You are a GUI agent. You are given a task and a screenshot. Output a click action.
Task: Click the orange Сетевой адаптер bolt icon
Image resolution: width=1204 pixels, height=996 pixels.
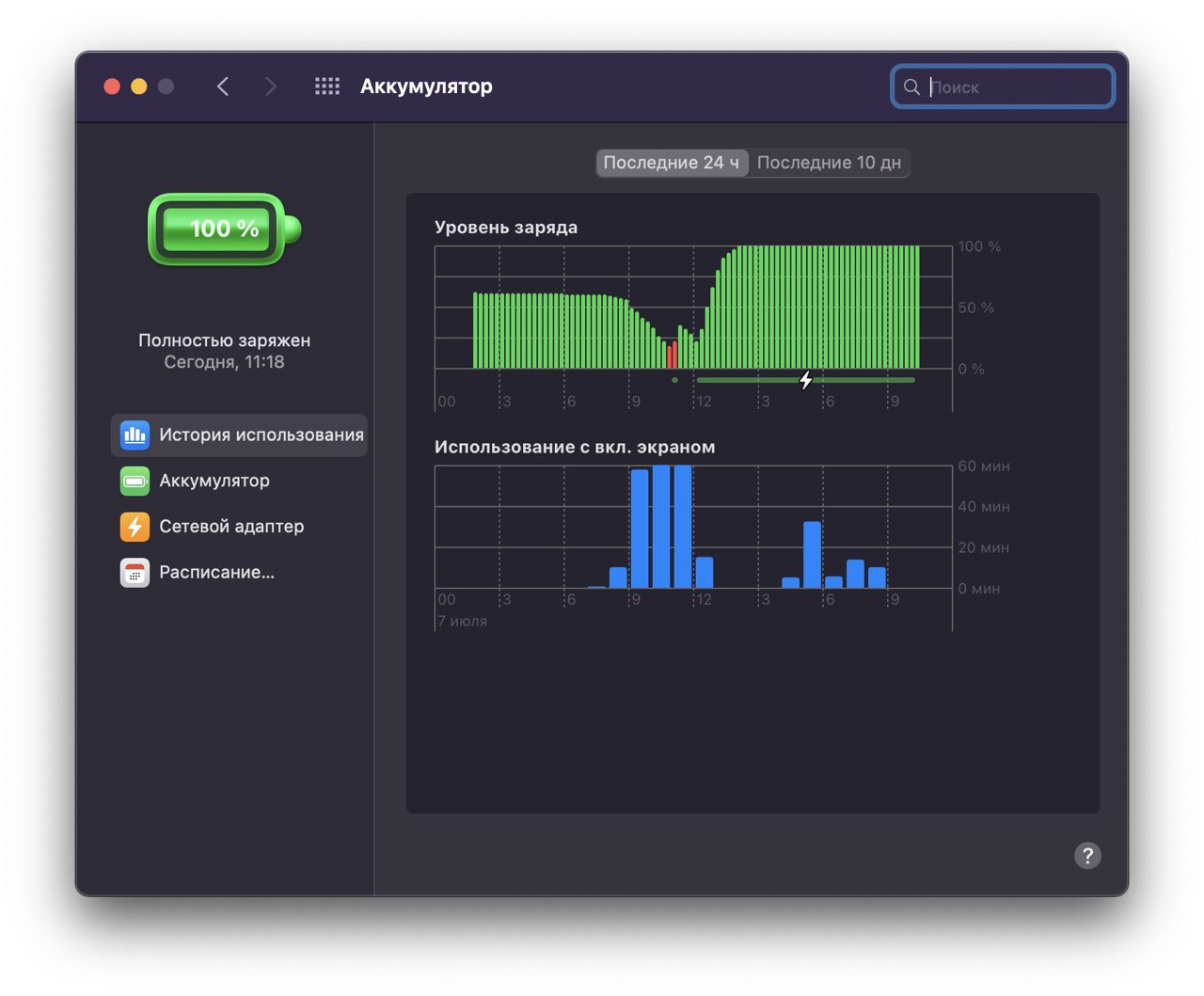pos(135,527)
